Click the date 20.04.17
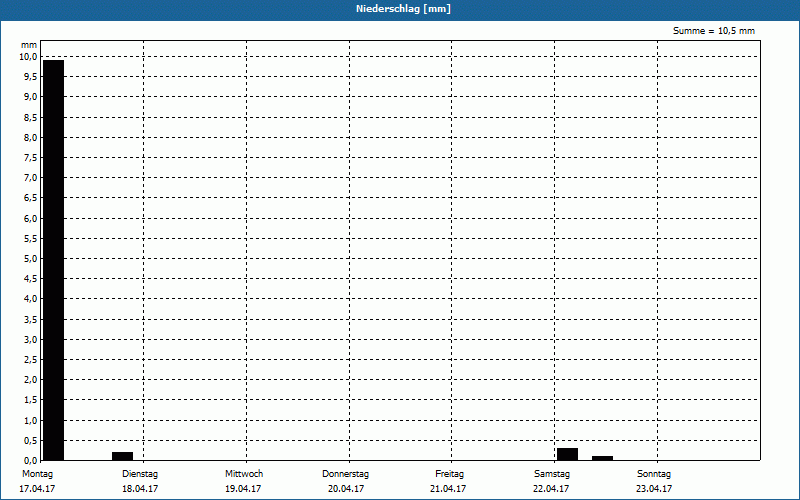The width and height of the screenshot is (800, 500). click(x=346, y=489)
